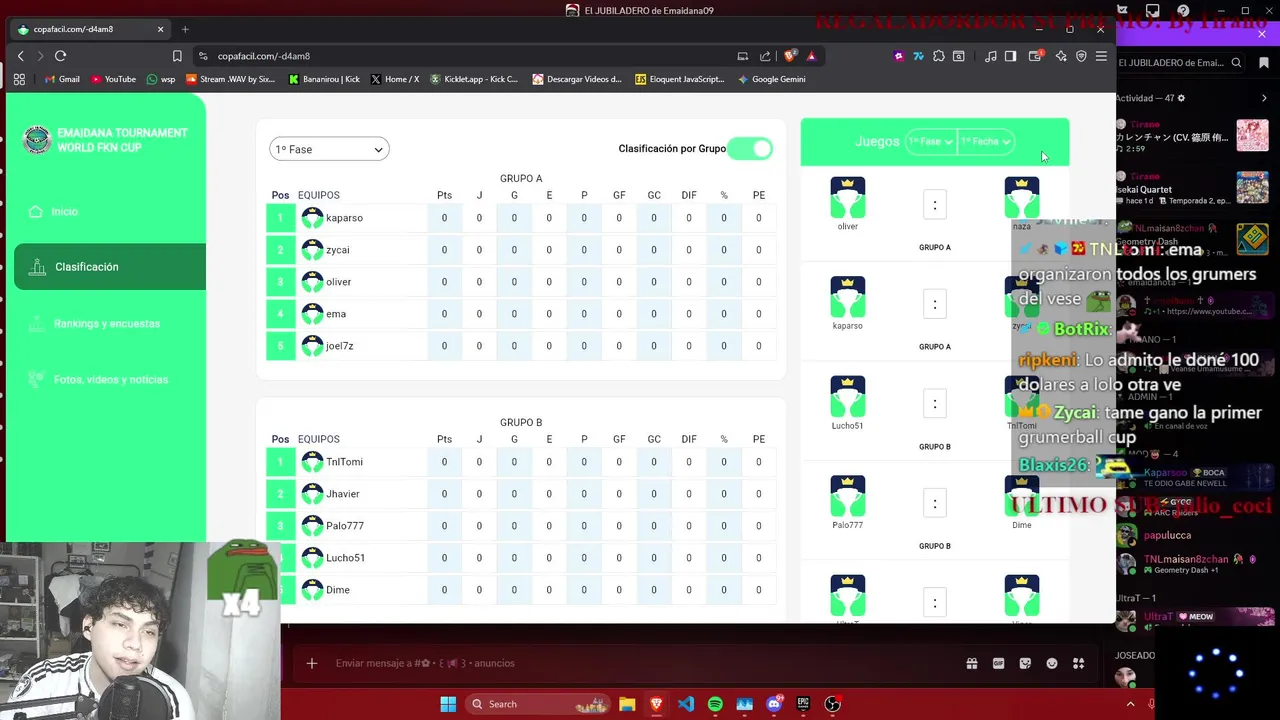This screenshot has width=1280, height=720.
Task: Select team Palo777 in Grupo B table
Action: 345,526
